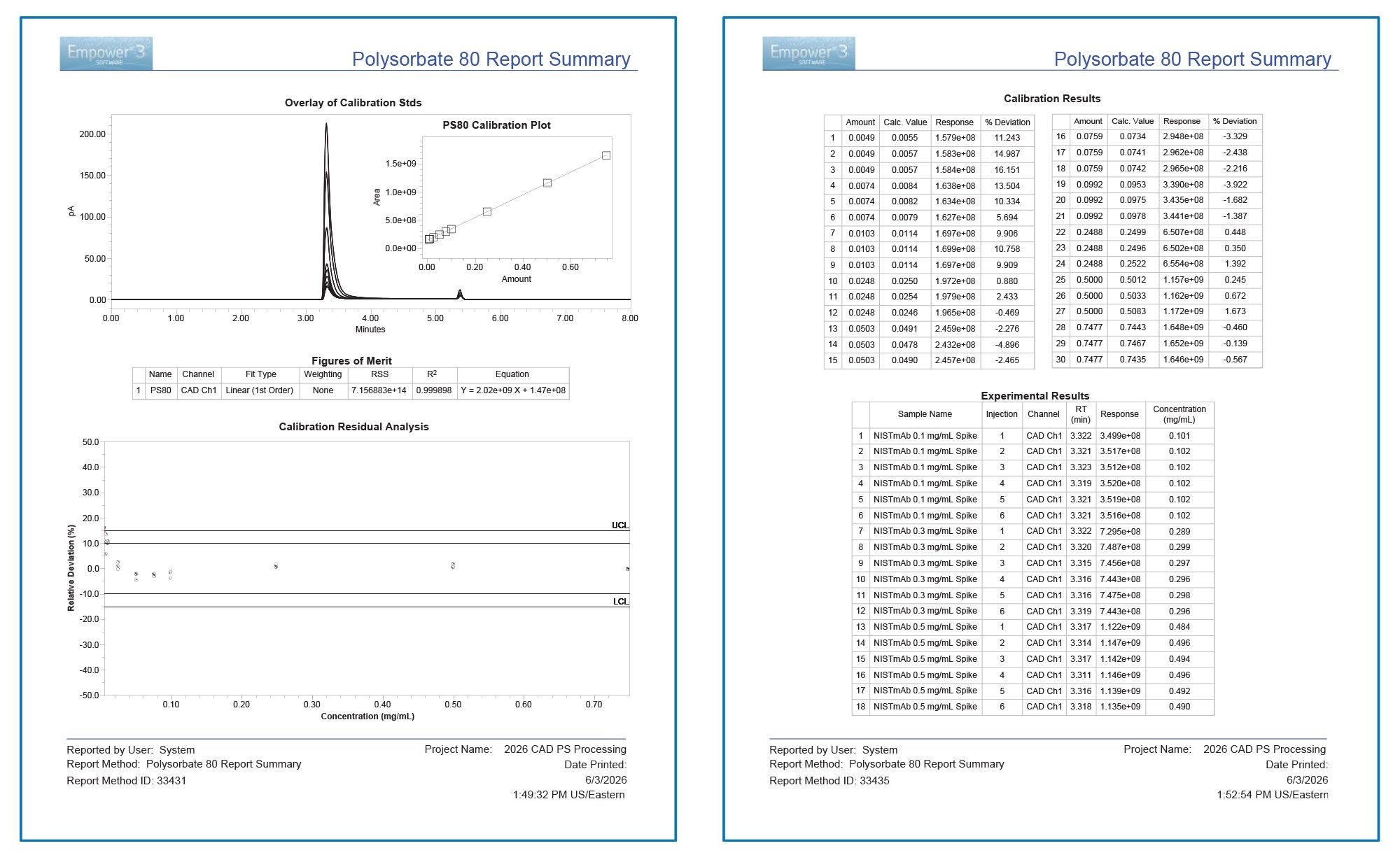Click the Empower 3 logo on left page
Viewport: 1400px width, 862px height.
coord(106,53)
